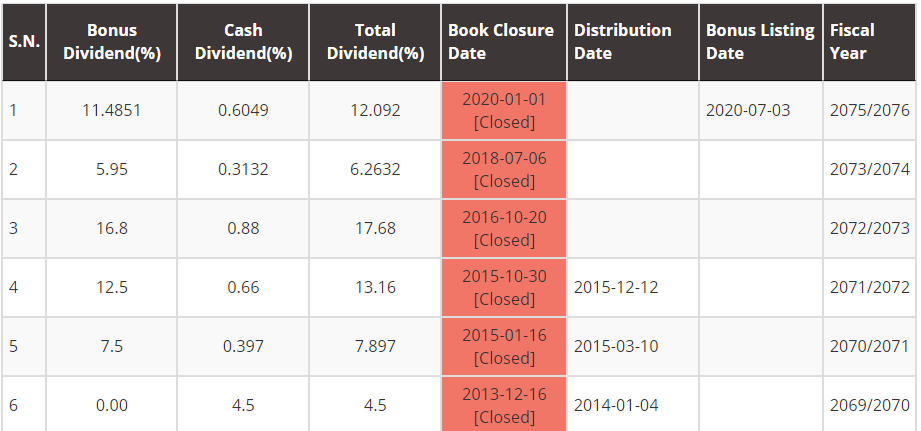Viewport: 921px width, 431px height.
Task: Select the 2020-01-01 [Closed] book closure cell
Action: click(504, 111)
